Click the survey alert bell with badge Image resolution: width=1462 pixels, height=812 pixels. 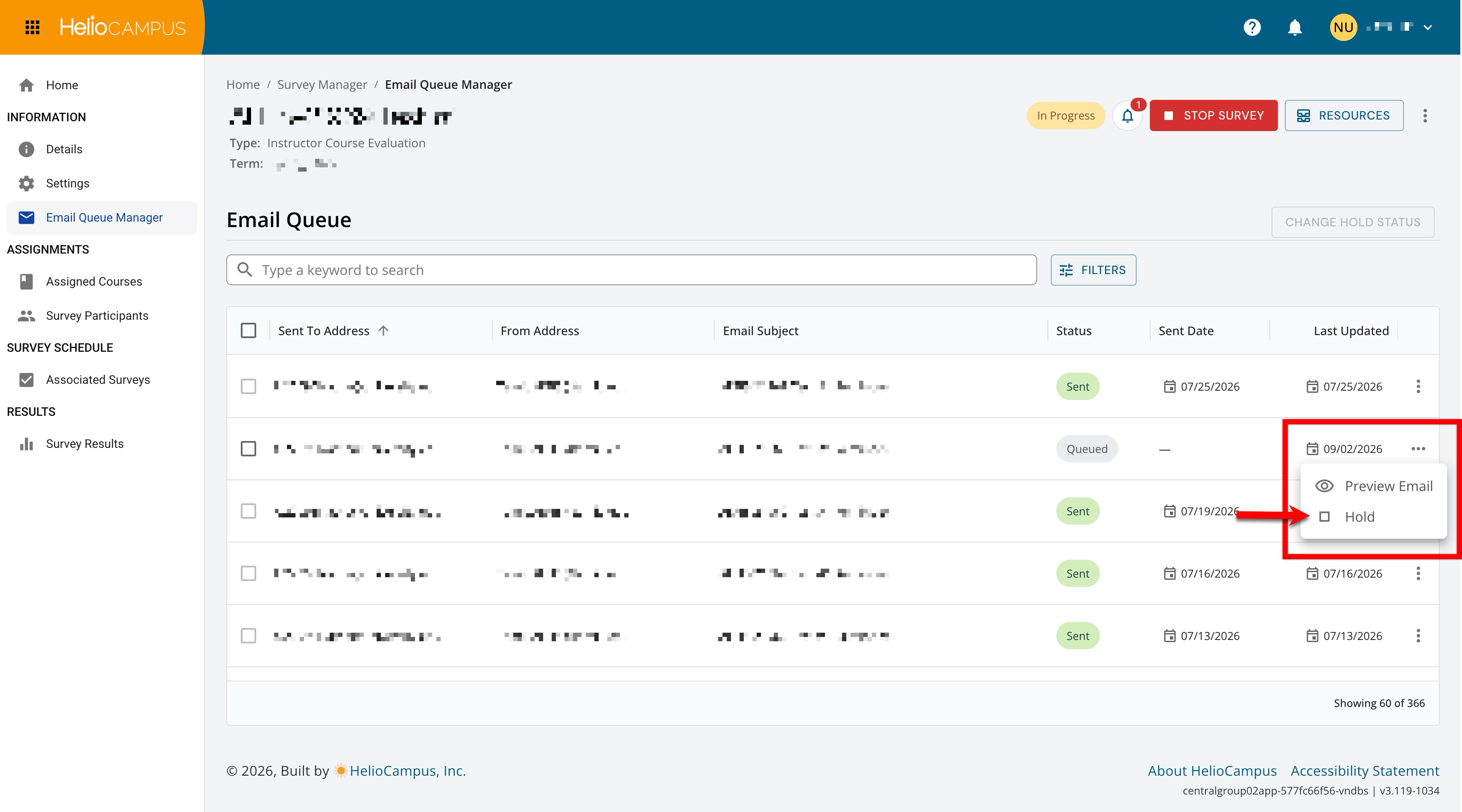point(1128,115)
